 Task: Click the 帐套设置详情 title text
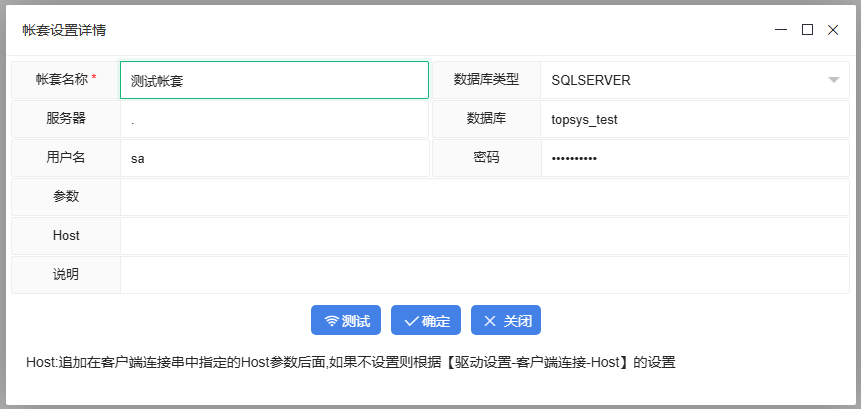click(65, 30)
